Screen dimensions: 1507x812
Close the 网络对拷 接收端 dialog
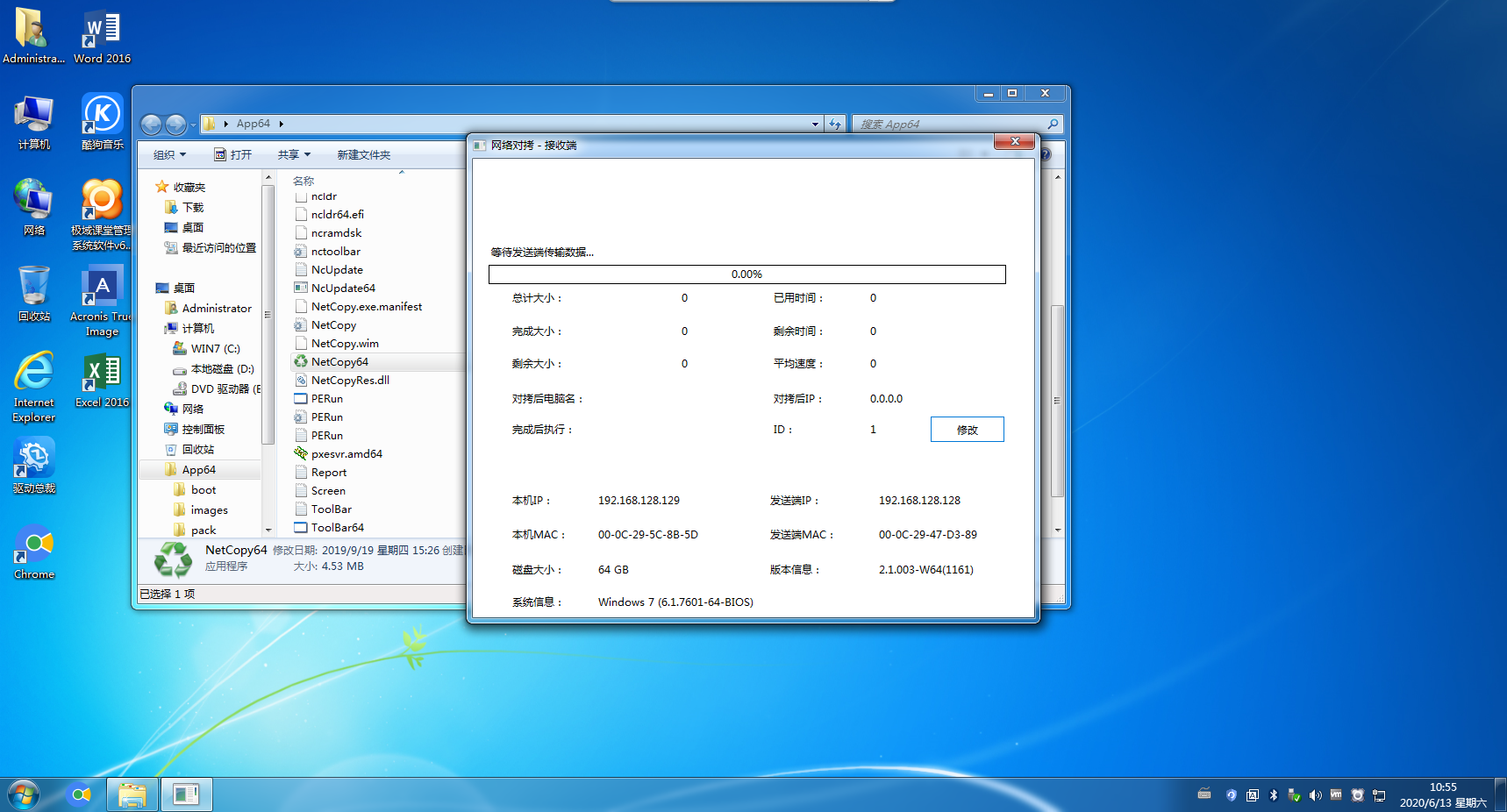[1015, 142]
